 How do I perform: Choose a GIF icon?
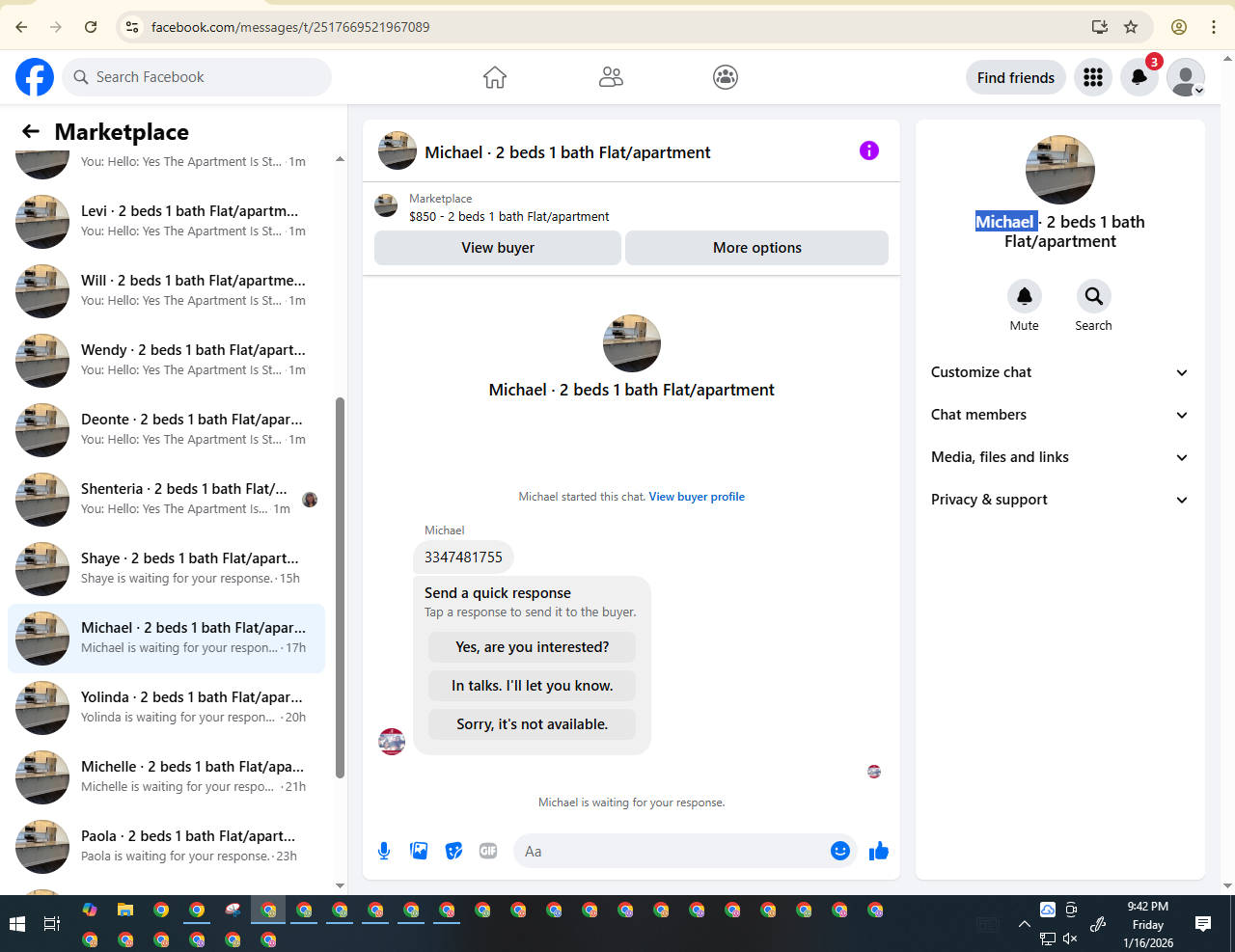pyautogui.click(x=488, y=851)
